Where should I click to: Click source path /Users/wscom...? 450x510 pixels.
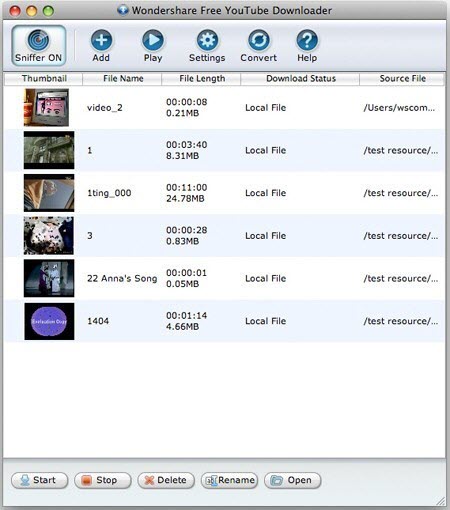point(399,108)
